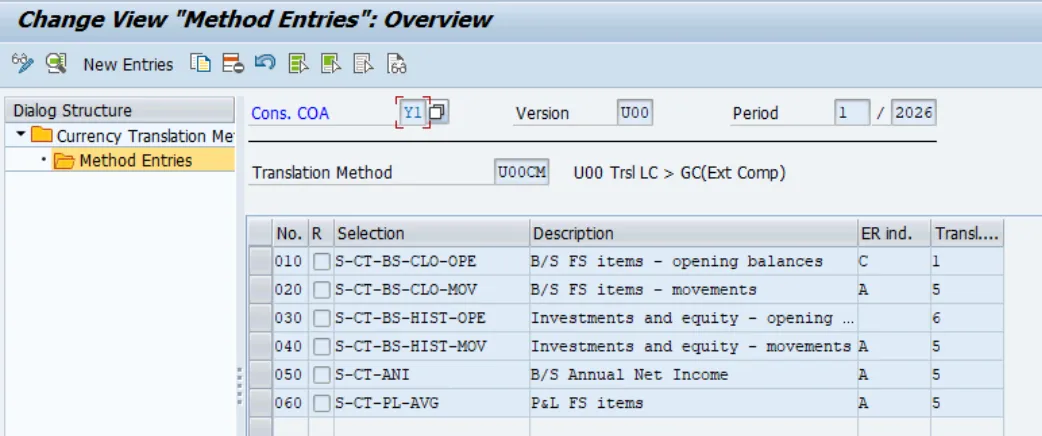Viewport: 1042px width, 436px height.
Task: Click the Select All icon
Action: 298,64
